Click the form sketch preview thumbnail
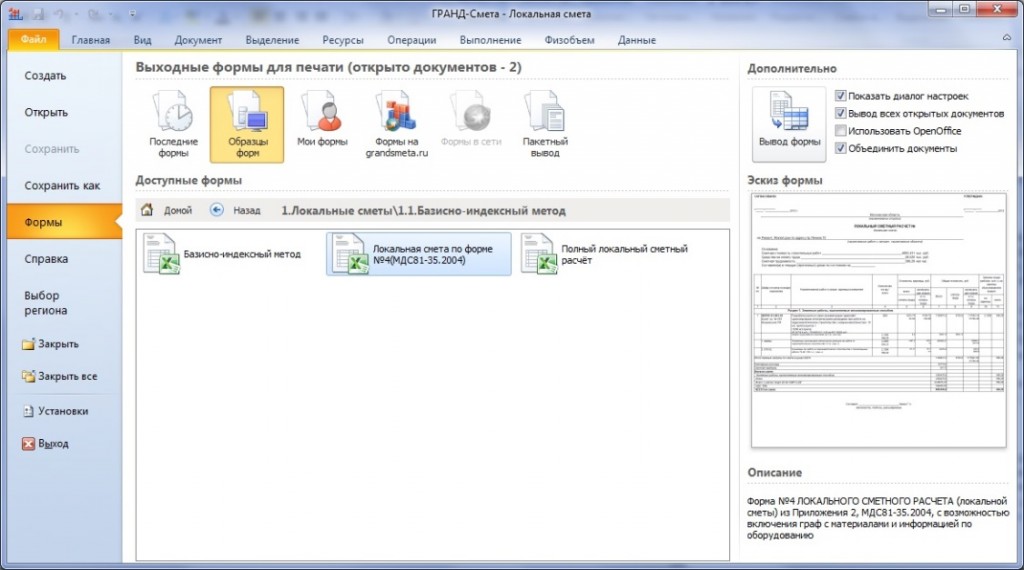The height and width of the screenshot is (570, 1024). tap(878, 320)
